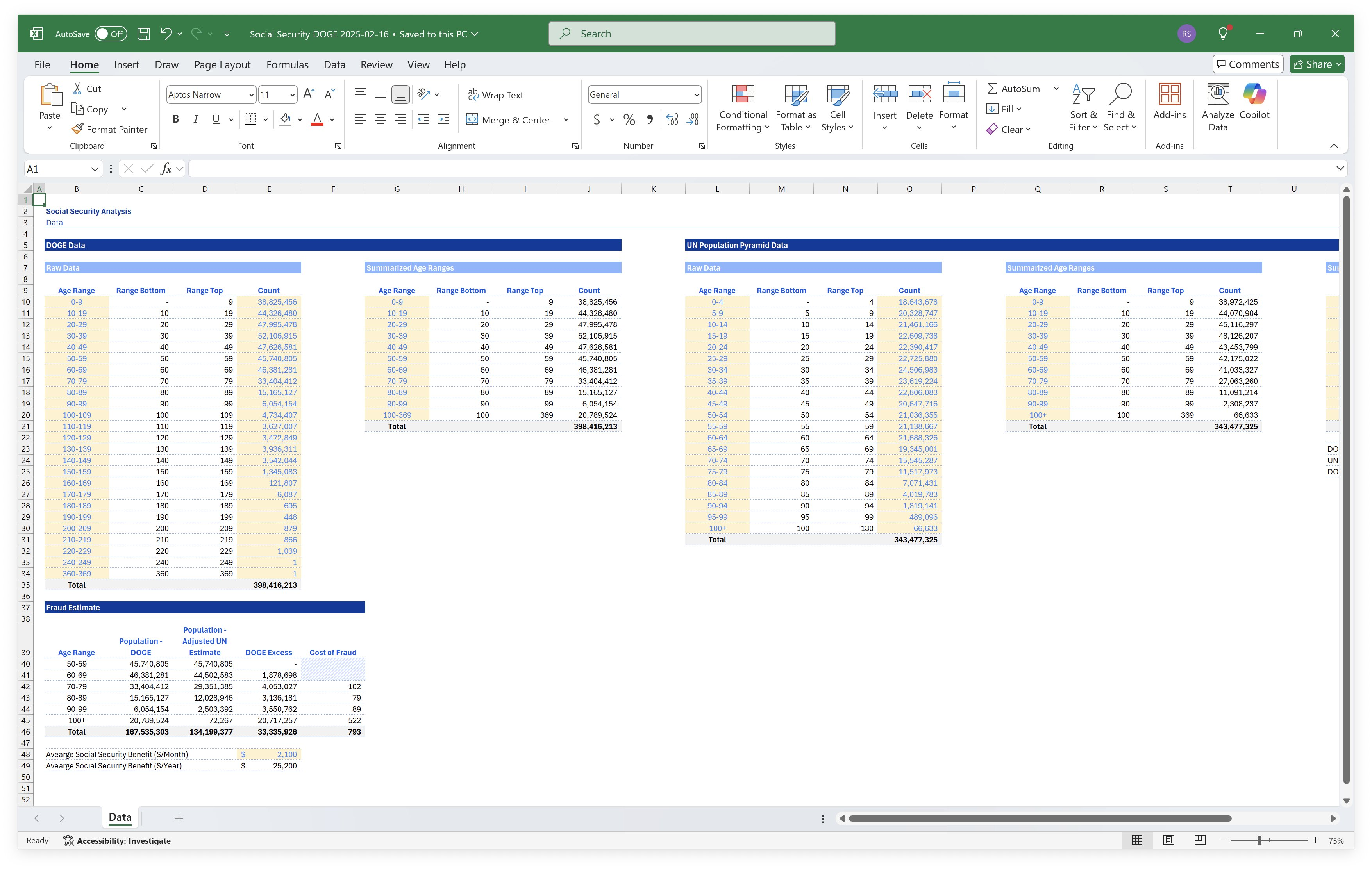This screenshot has width=1372, height=870.
Task: Click the Increase Indent icon
Action: click(444, 119)
